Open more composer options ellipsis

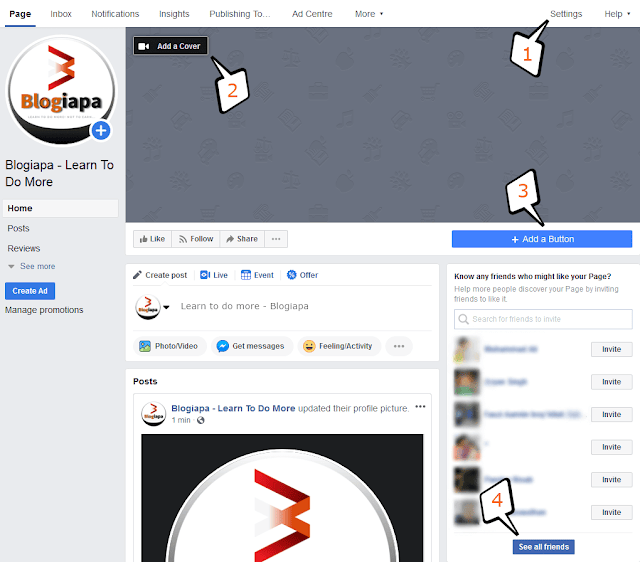pos(399,346)
